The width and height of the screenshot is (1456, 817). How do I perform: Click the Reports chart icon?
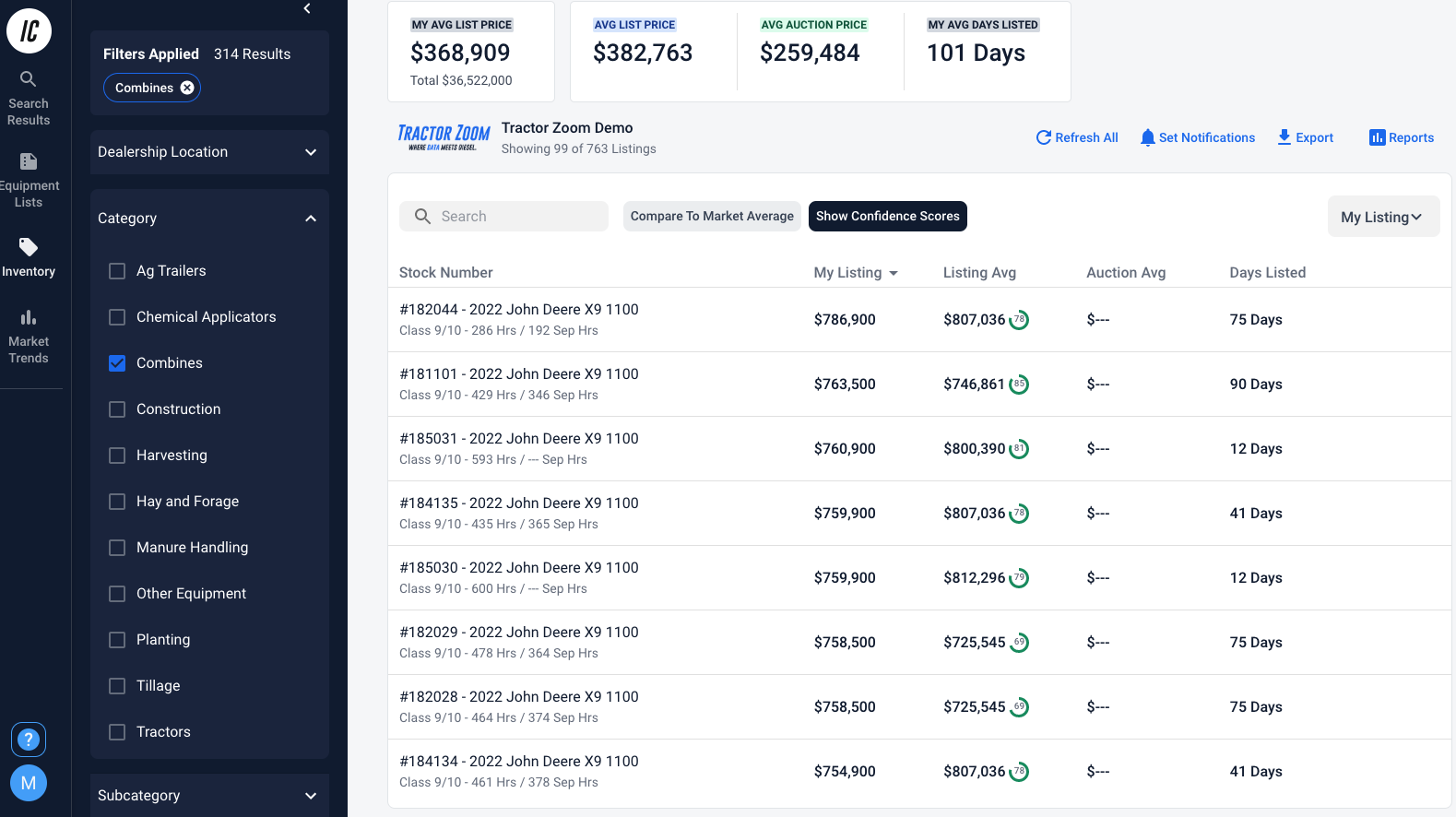pos(1377,137)
